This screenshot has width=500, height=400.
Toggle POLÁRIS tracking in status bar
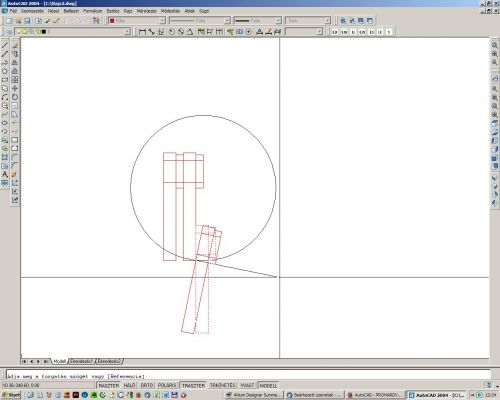(x=167, y=385)
